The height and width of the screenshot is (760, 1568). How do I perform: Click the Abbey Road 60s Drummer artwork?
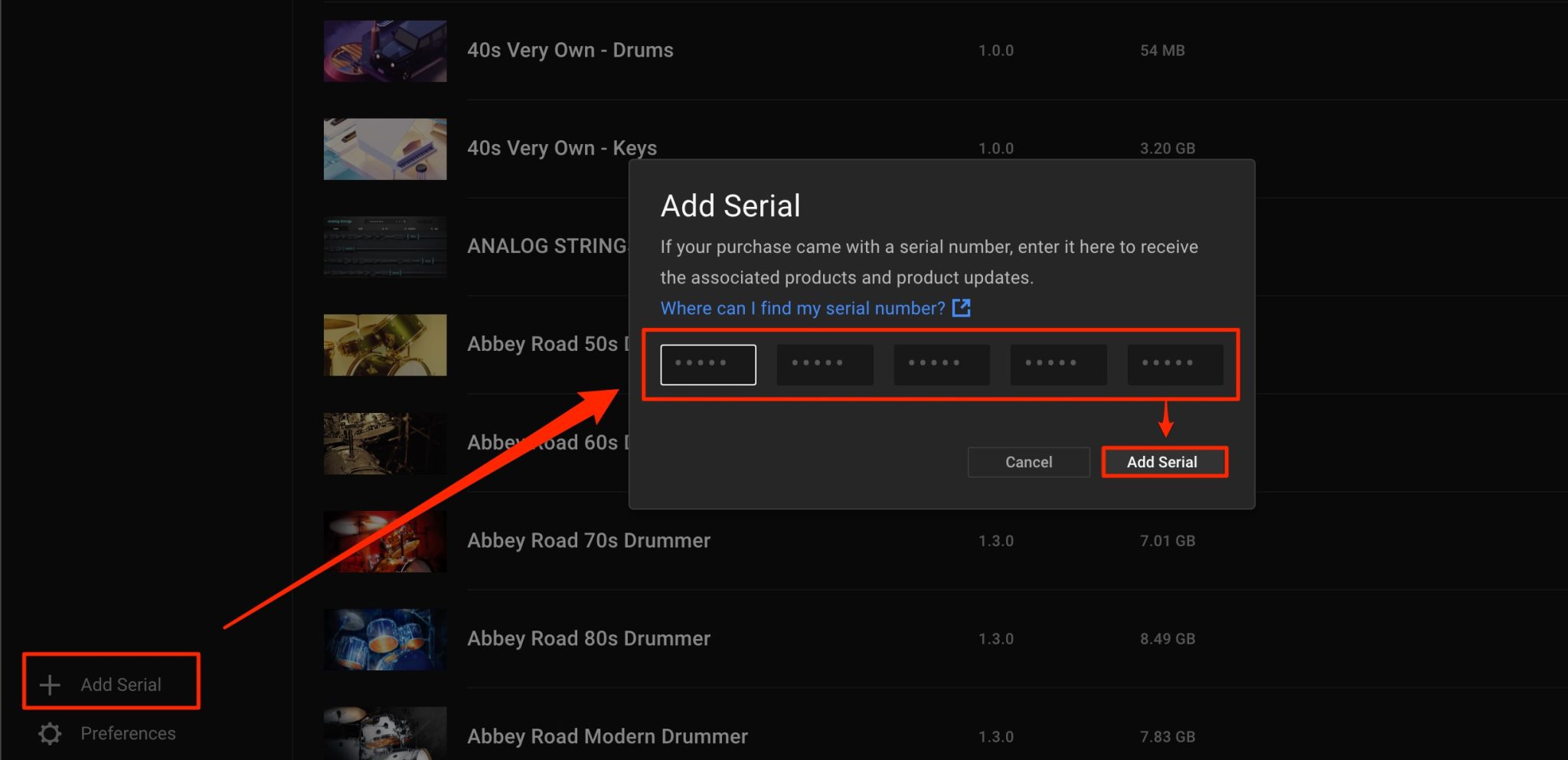[385, 443]
